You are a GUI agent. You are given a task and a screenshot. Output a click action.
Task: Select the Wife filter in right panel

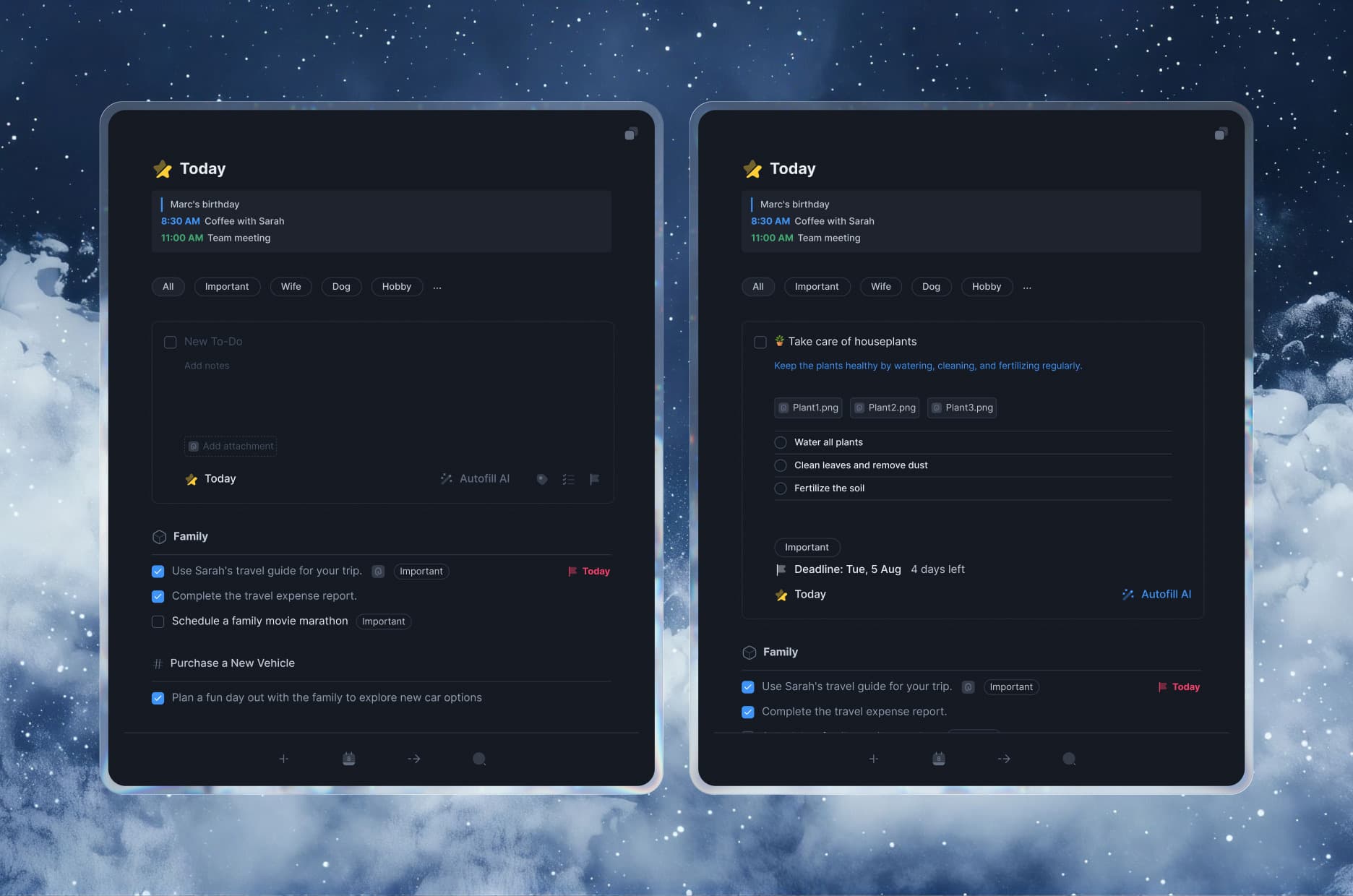(x=881, y=287)
